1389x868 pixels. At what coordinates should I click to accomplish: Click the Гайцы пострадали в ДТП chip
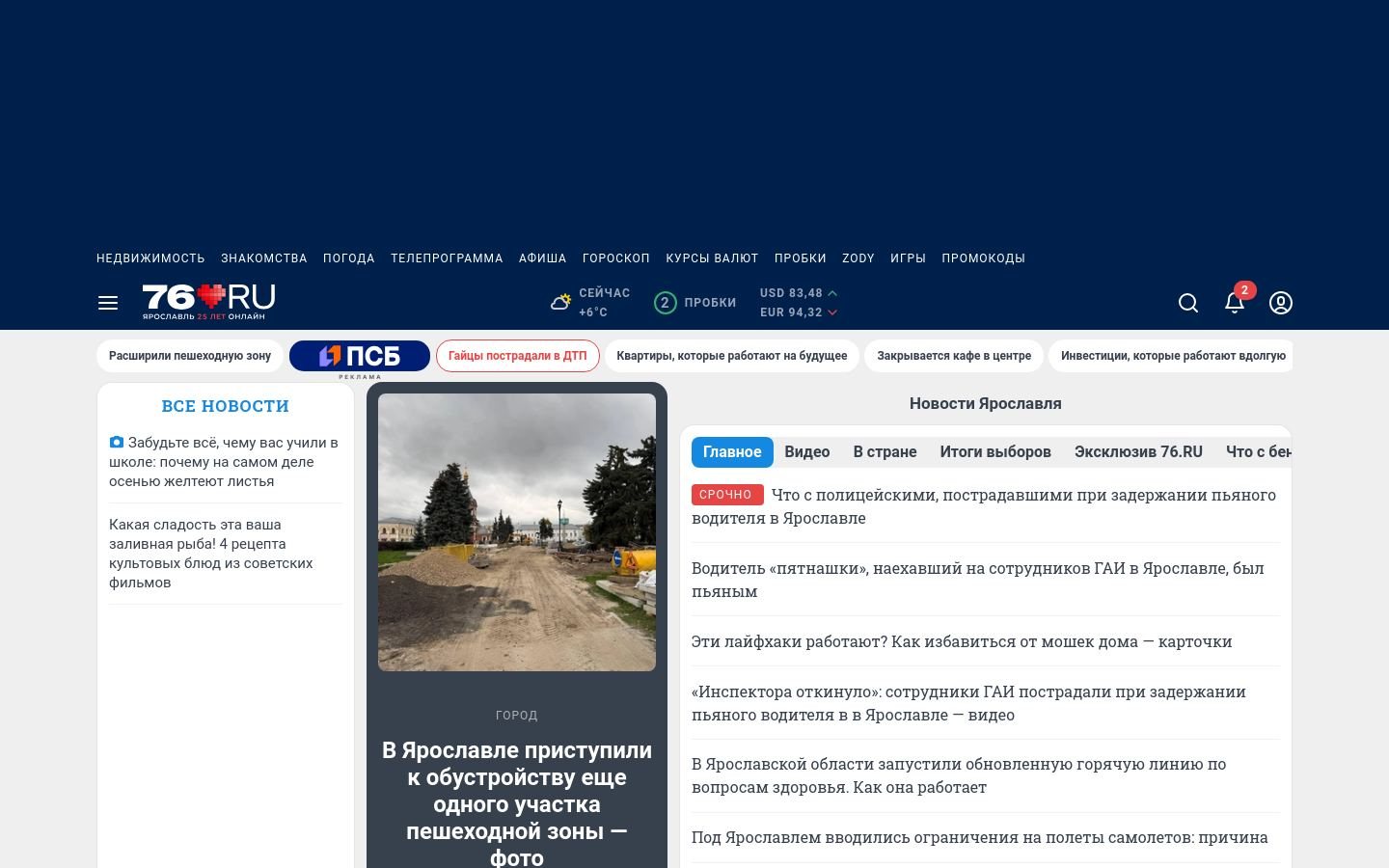(517, 356)
